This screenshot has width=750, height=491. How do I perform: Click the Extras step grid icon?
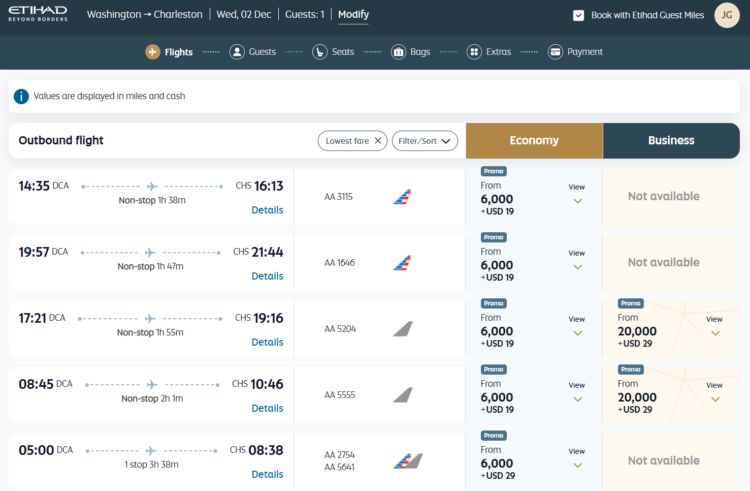(474, 52)
